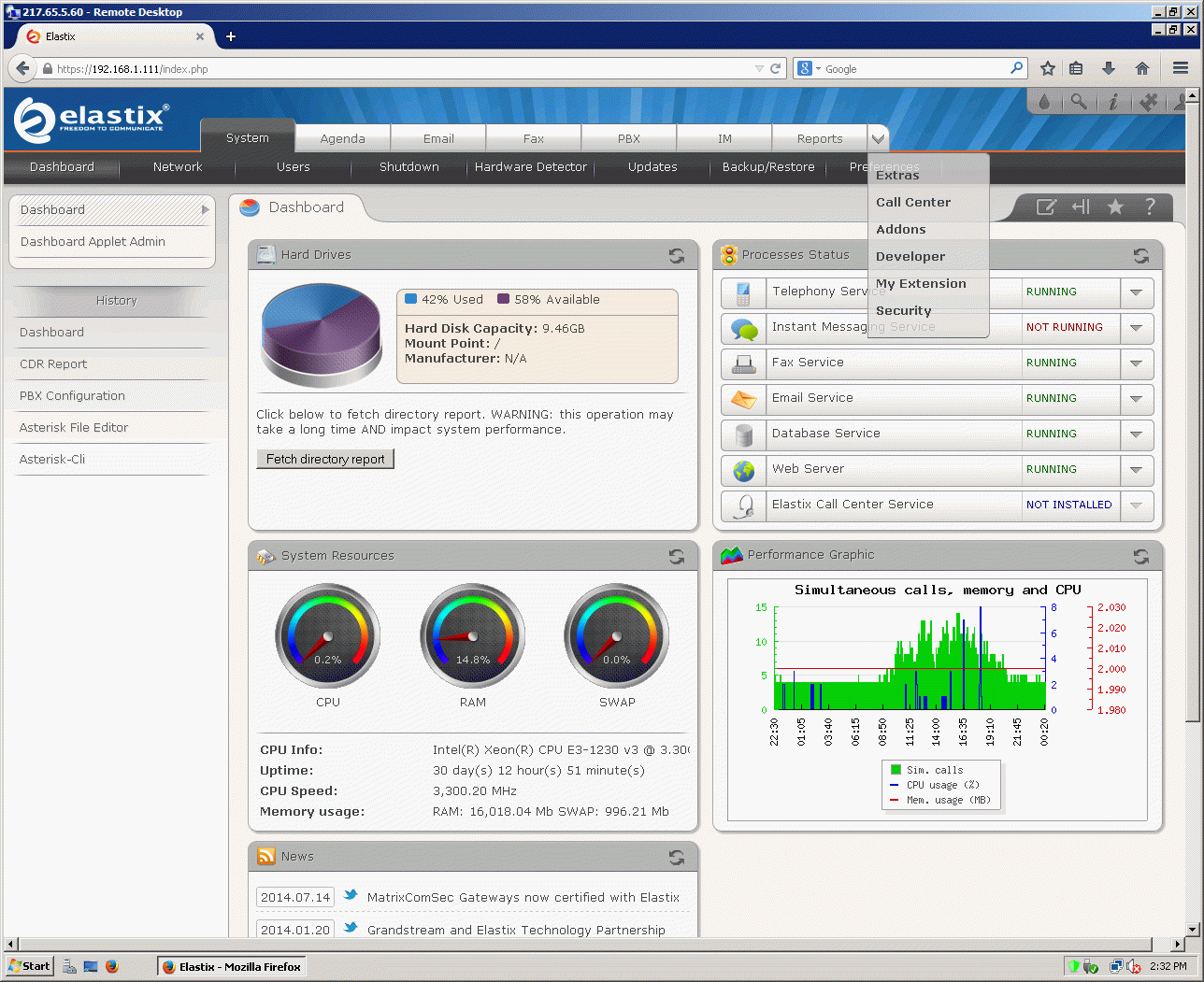
Task: Open the URL history dropdown arrow
Action: pyautogui.click(x=759, y=68)
